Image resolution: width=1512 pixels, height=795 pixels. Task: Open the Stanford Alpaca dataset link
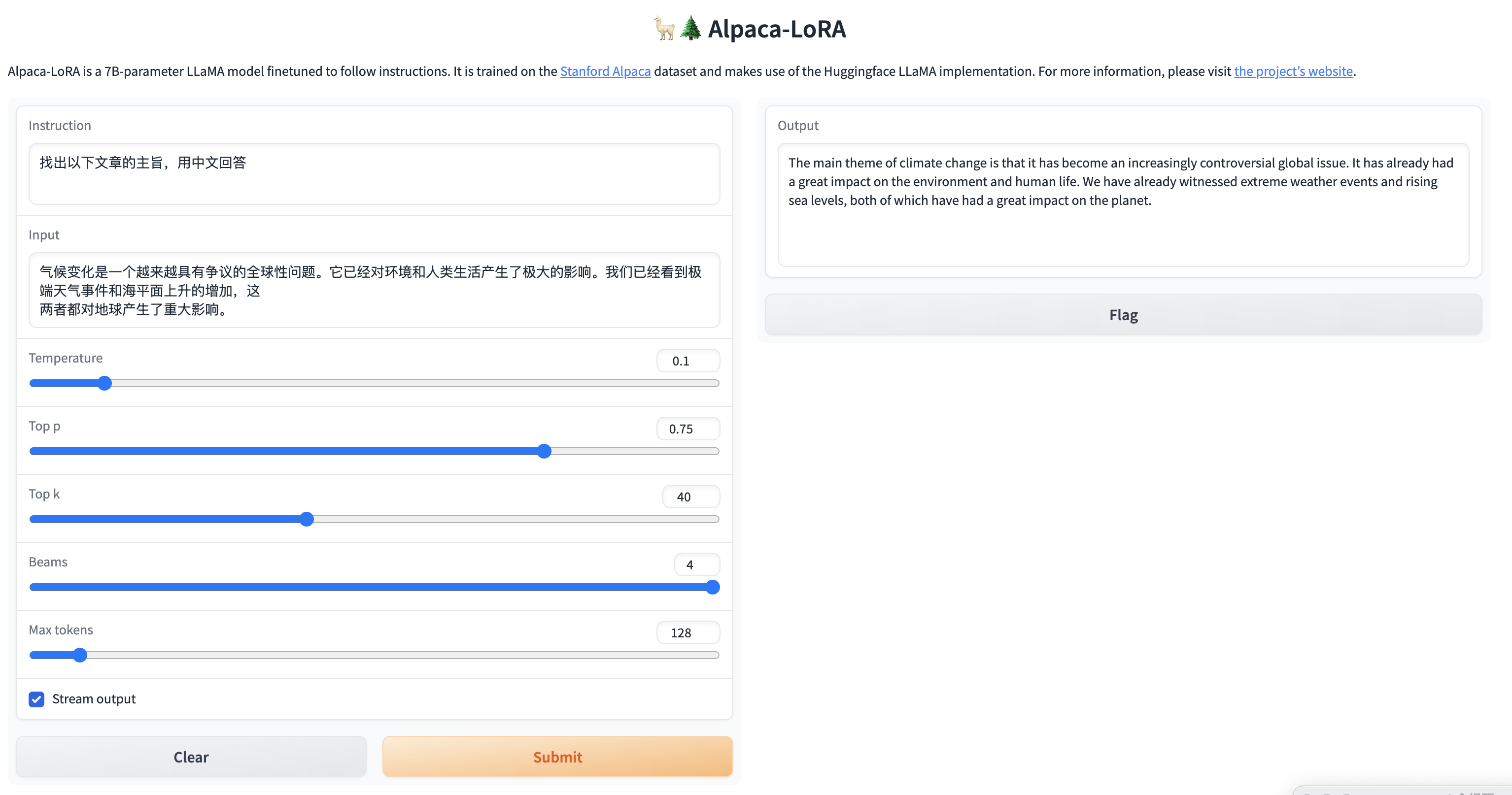(x=605, y=71)
